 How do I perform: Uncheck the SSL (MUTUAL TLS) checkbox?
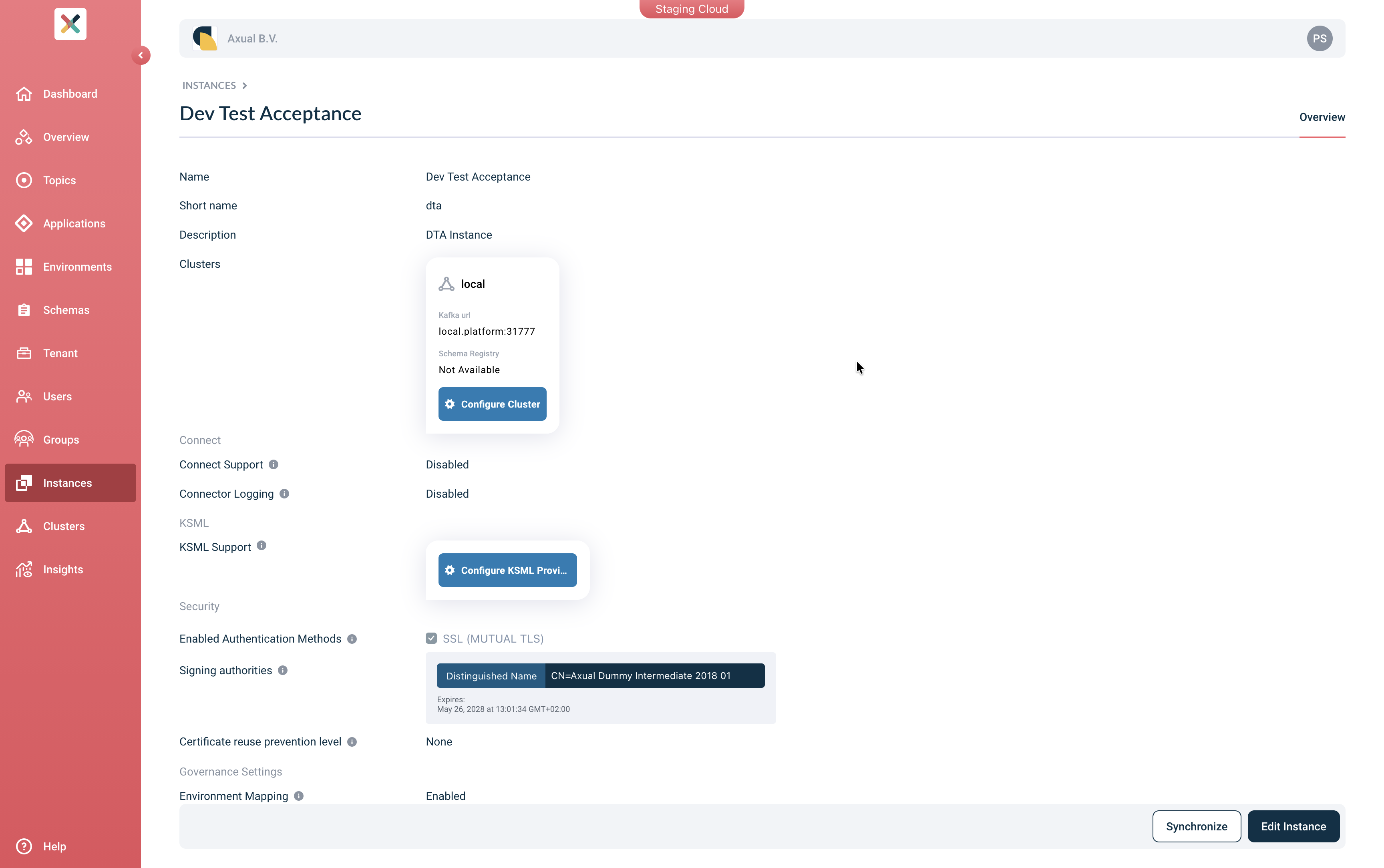point(431,638)
